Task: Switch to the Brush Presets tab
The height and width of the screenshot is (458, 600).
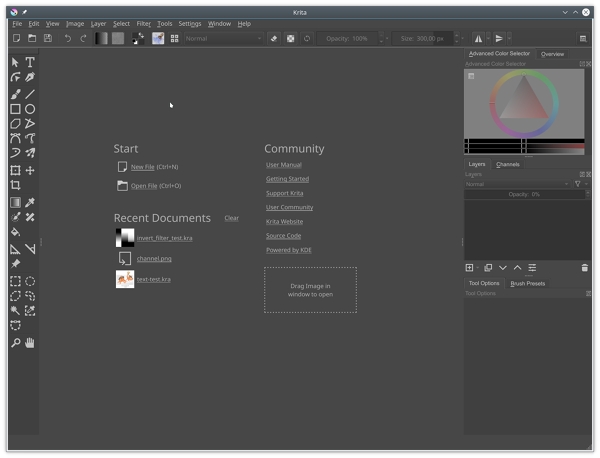Action: pyautogui.click(x=527, y=284)
